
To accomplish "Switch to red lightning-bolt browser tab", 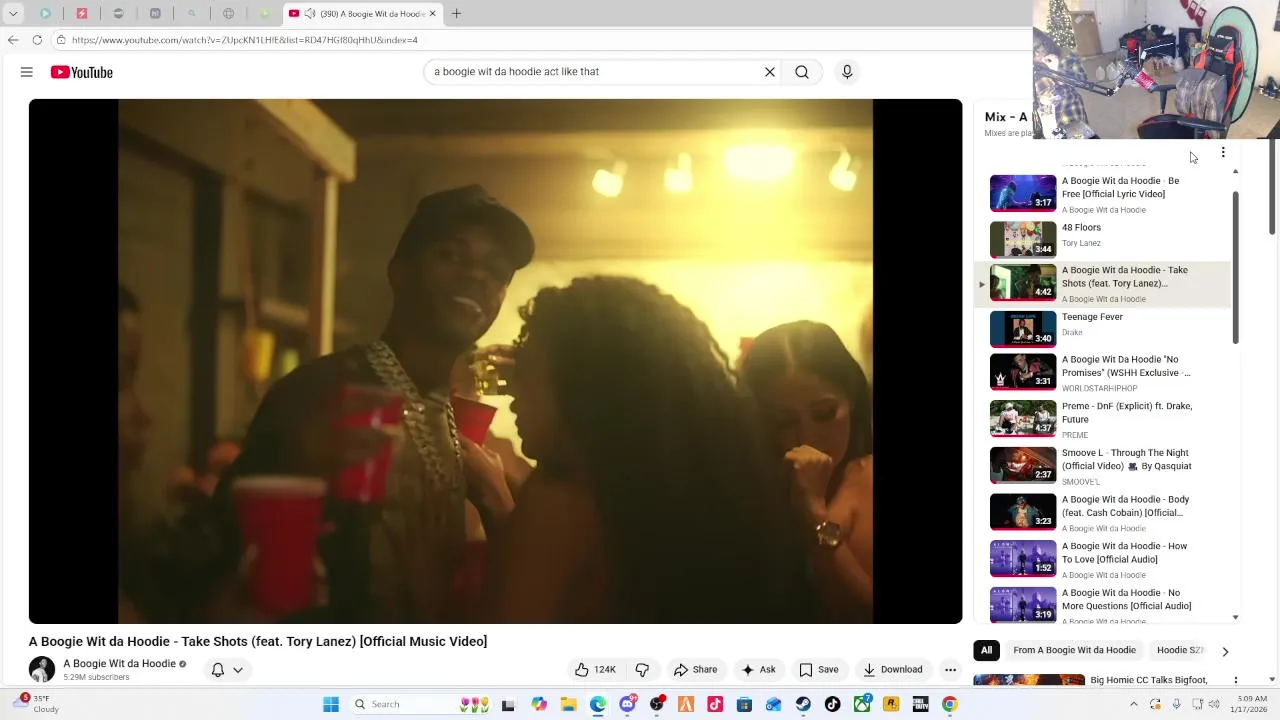I will click(82, 14).
